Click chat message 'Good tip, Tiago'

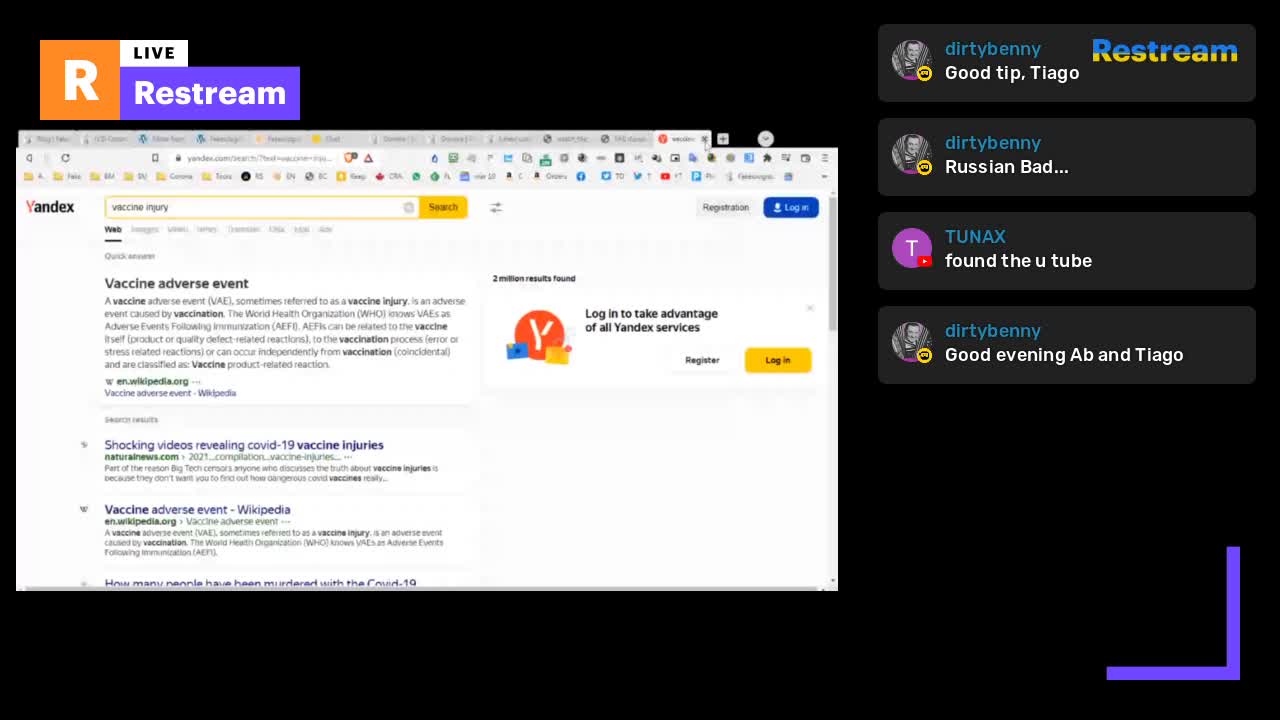pos(1012,73)
